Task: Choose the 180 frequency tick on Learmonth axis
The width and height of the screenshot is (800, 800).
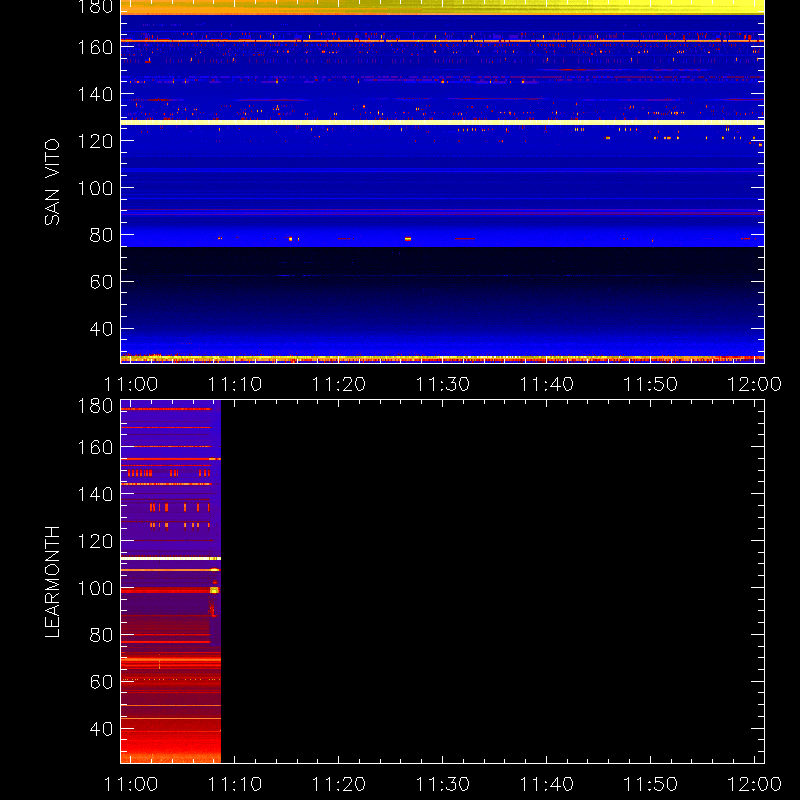Action: click(95, 406)
